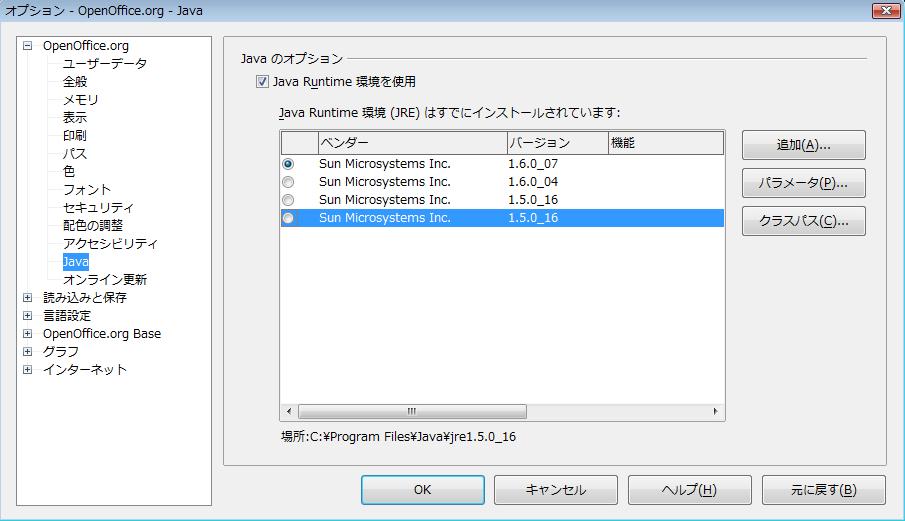Confirm settings with the OK button
This screenshot has width=905, height=521.
tap(422, 490)
